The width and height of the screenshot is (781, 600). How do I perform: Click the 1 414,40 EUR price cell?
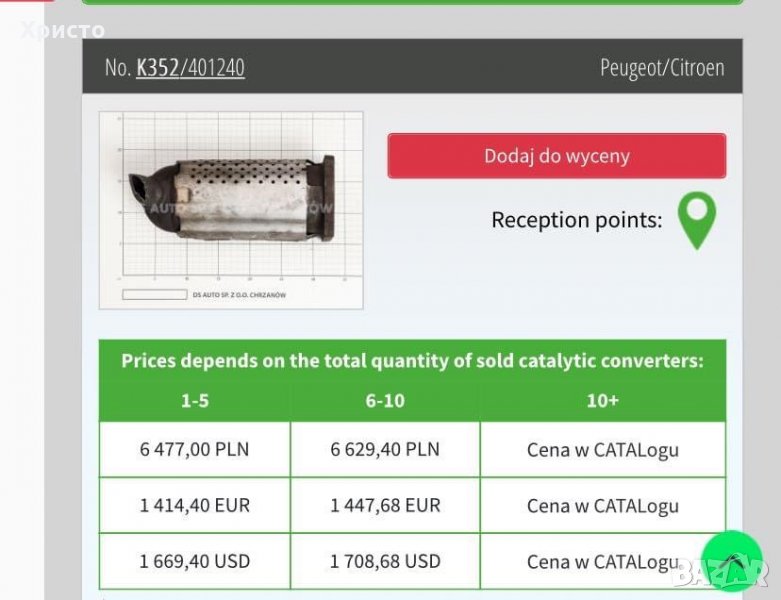click(194, 505)
